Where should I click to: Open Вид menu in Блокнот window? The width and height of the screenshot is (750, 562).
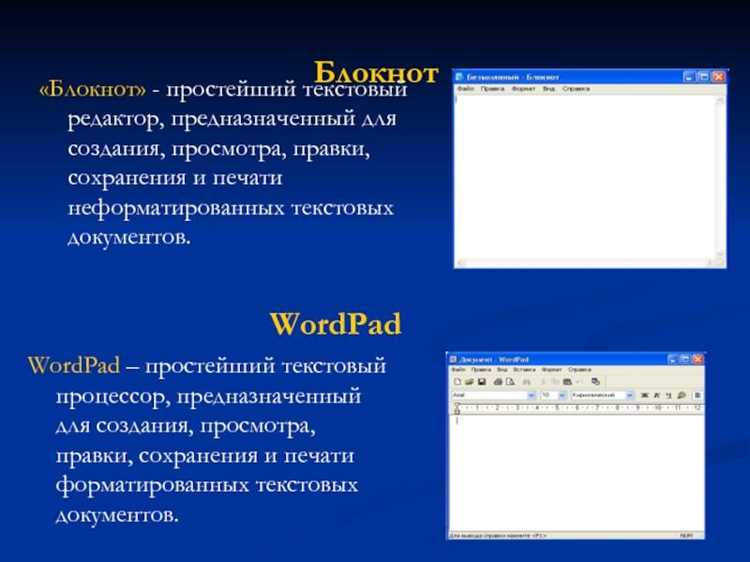(x=549, y=88)
